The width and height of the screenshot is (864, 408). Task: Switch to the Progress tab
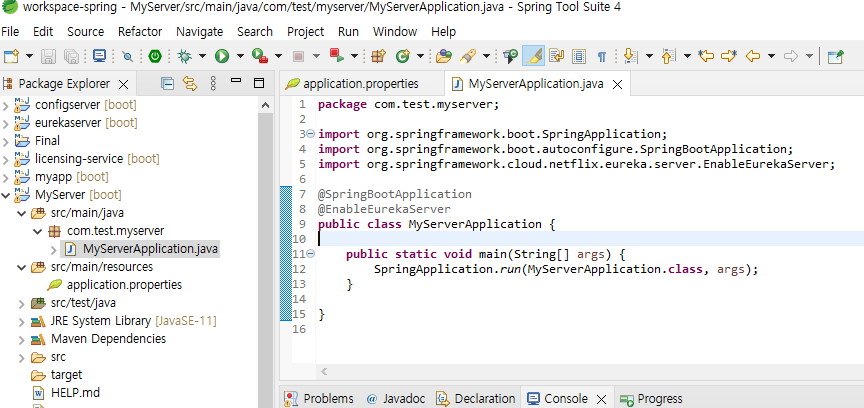pyautogui.click(x=651, y=399)
